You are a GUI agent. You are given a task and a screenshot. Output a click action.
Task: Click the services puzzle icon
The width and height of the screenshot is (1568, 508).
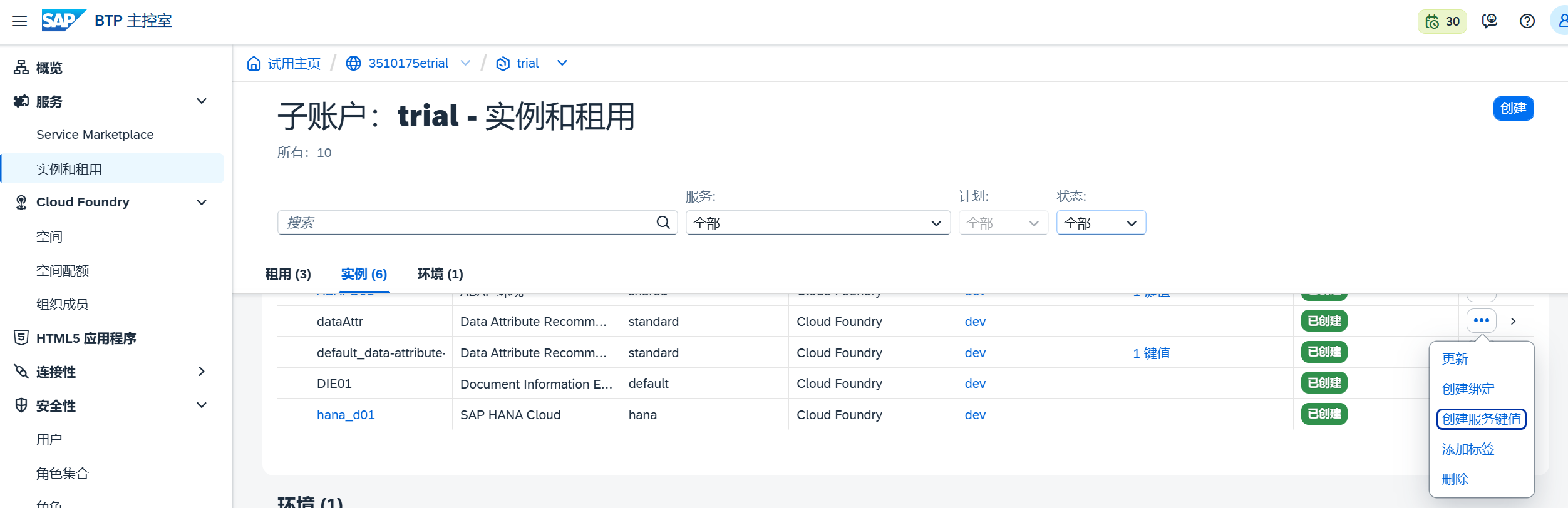(21, 101)
